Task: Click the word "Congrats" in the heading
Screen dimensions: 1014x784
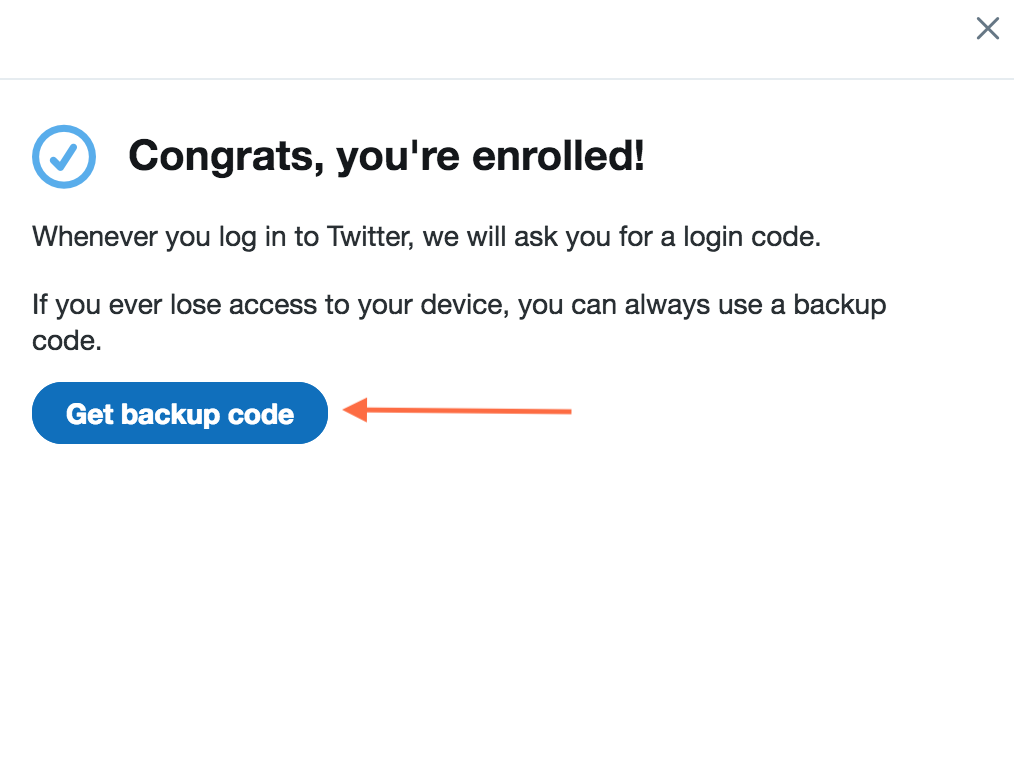Action: 220,156
